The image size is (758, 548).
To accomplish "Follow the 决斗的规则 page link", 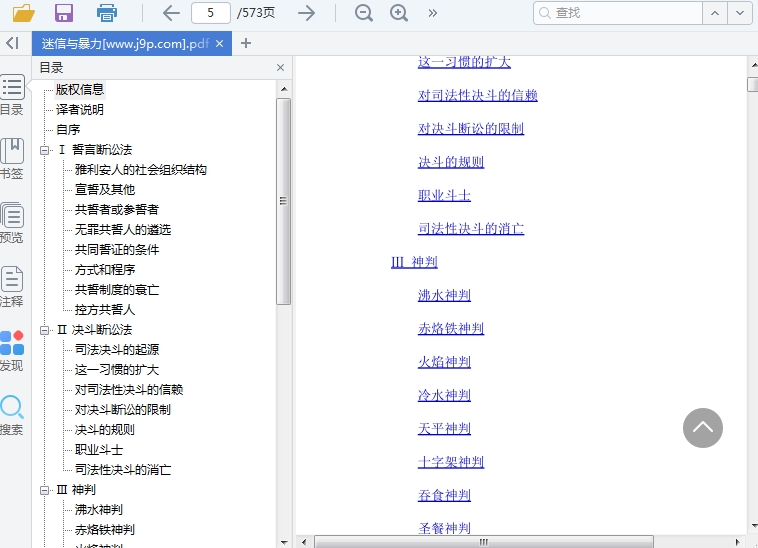I will [451, 162].
